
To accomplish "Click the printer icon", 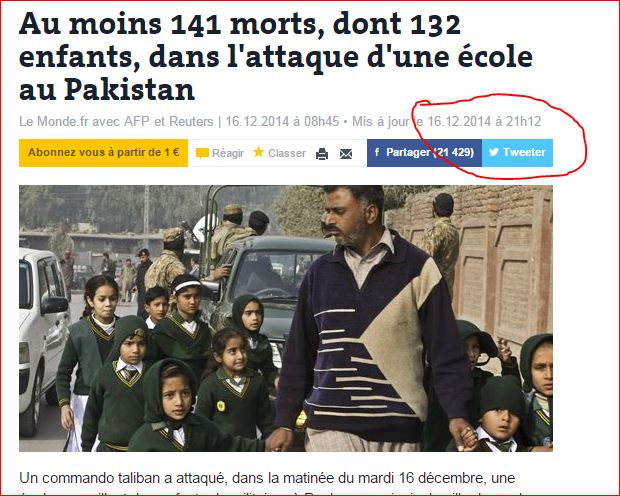I will pos(322,153).
